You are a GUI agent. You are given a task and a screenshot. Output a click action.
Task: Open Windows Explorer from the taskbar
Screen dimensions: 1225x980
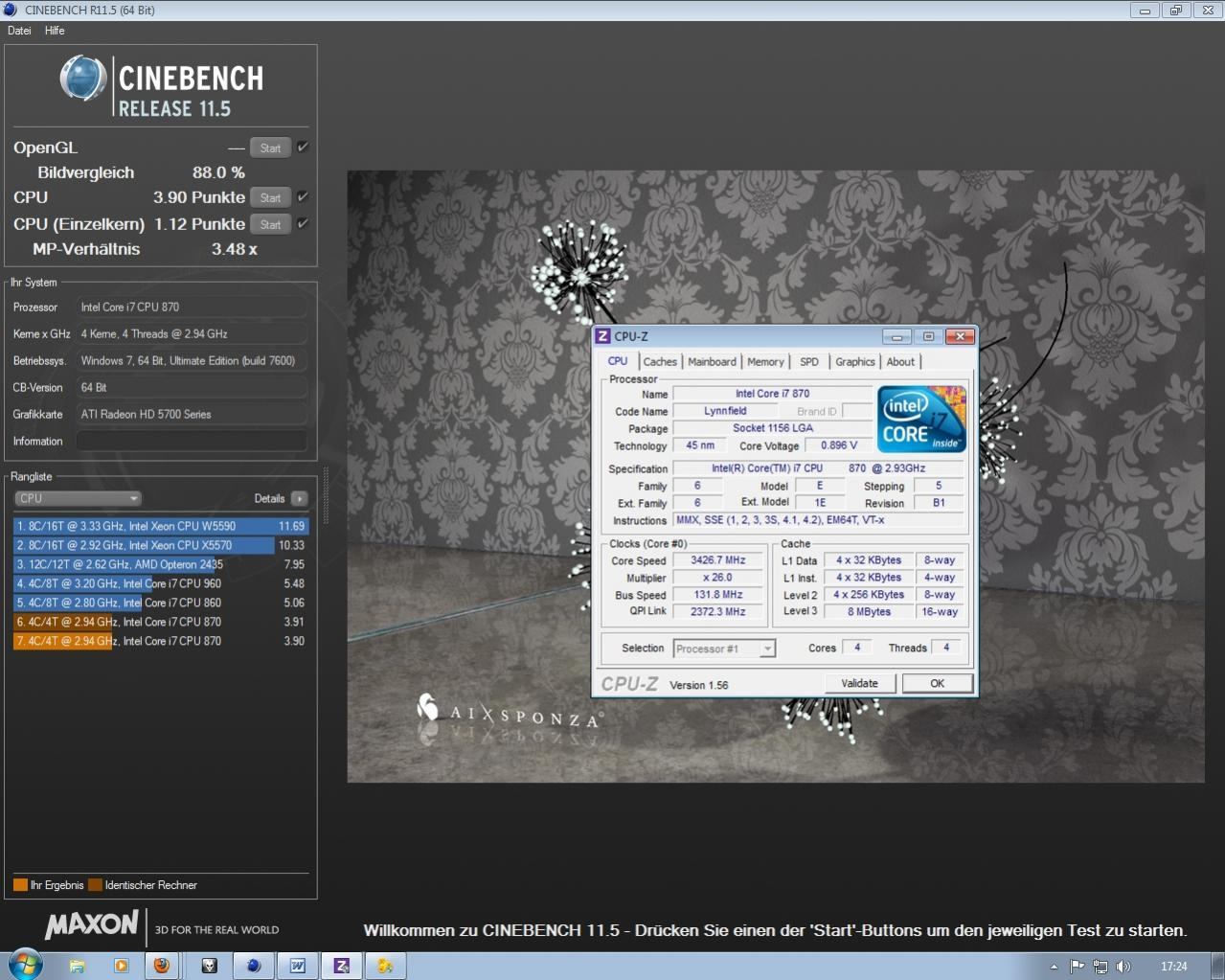point(78,966)
